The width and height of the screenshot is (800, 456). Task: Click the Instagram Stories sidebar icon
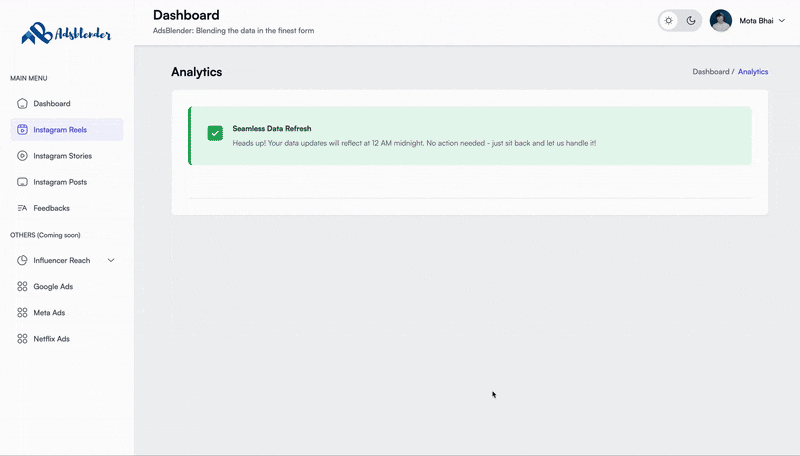pos(23,156)
